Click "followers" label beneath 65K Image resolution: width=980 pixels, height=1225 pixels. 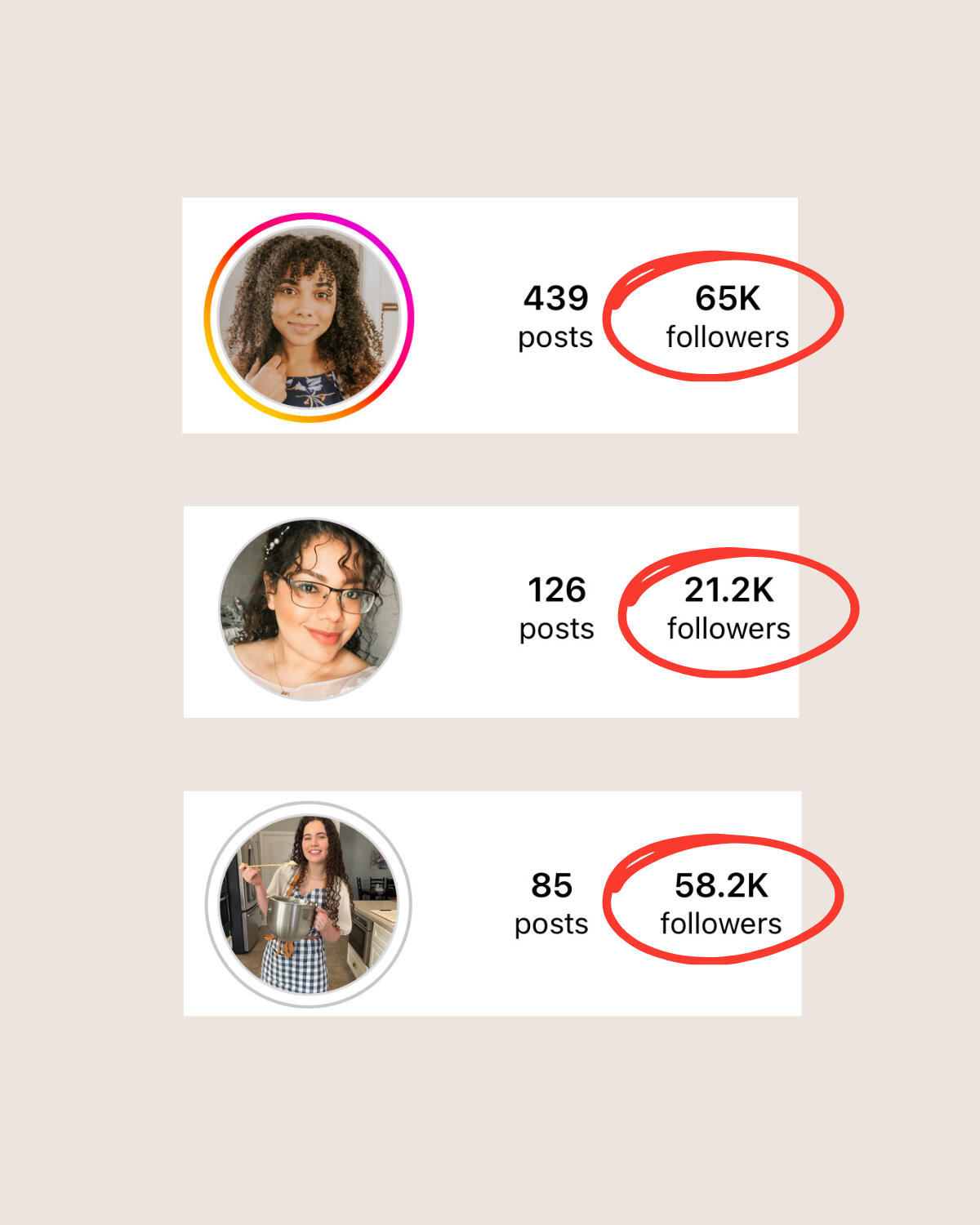[x=728, y=336]
